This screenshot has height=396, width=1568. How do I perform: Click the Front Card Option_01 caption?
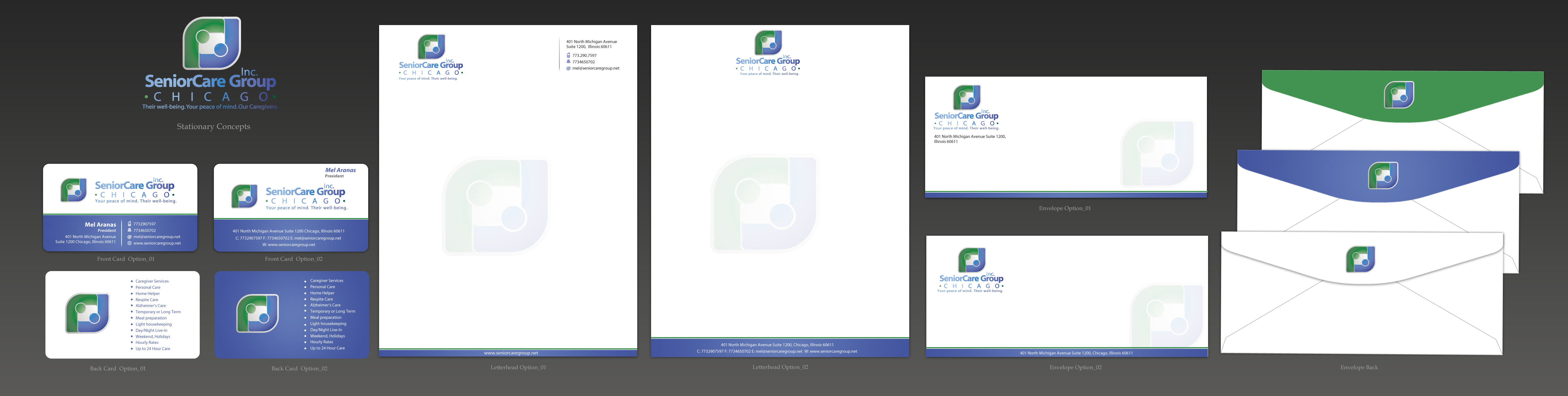click(x=125, y=259)
